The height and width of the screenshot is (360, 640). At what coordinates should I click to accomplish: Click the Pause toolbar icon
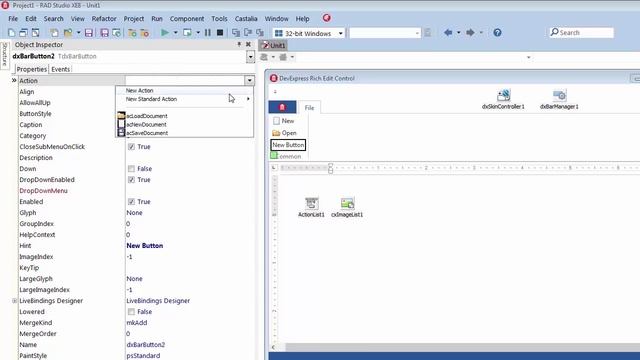pyautogui.click(x=208, y=33)
